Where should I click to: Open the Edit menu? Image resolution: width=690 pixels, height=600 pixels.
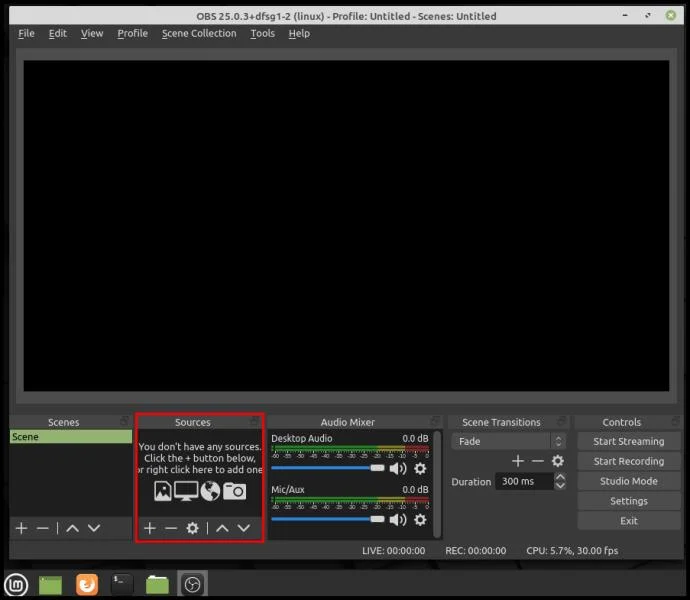[x=58, y=33]
